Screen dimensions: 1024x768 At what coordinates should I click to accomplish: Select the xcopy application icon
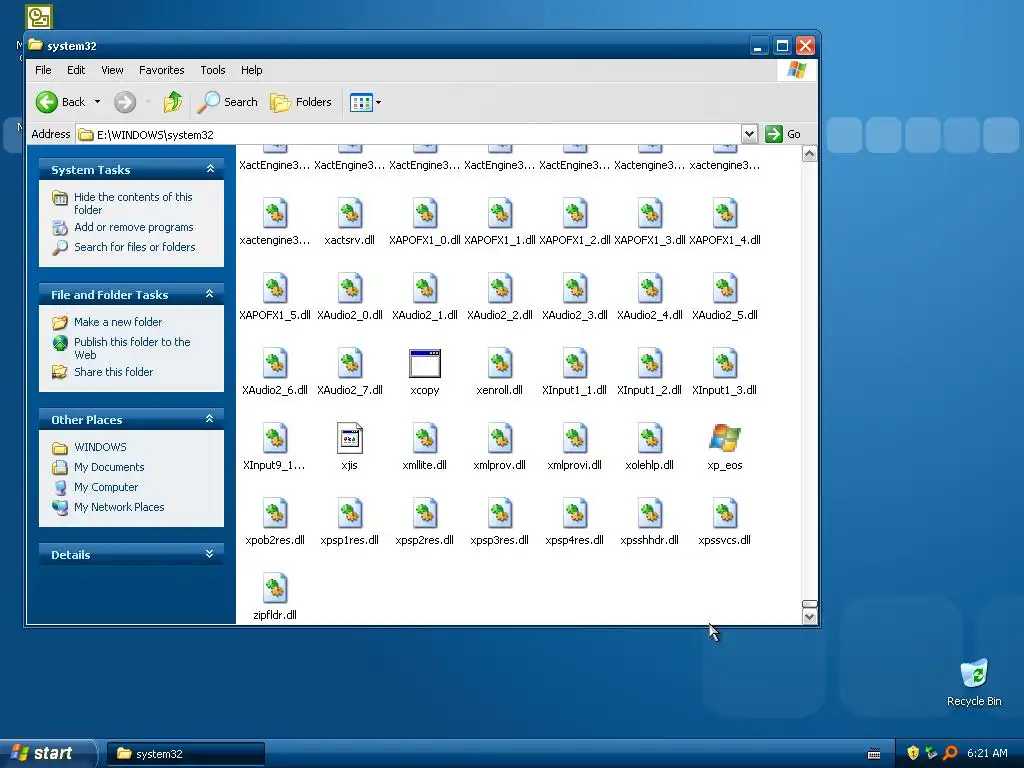425,364
